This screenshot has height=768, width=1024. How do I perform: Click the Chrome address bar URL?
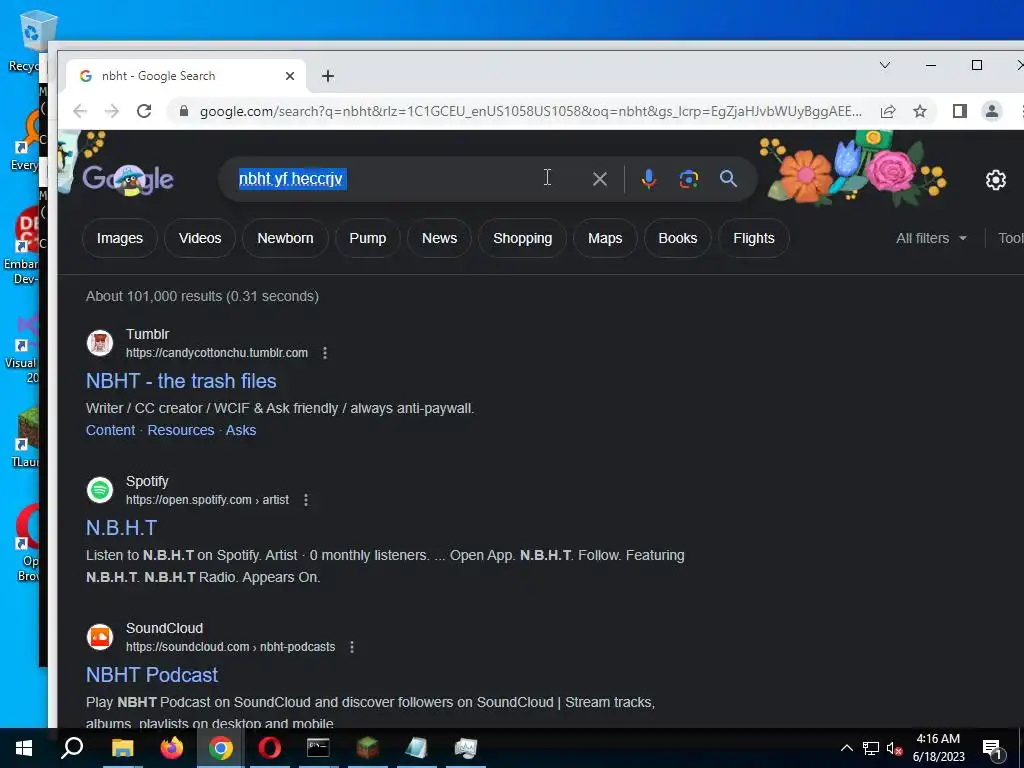click(x=530, y=112)
